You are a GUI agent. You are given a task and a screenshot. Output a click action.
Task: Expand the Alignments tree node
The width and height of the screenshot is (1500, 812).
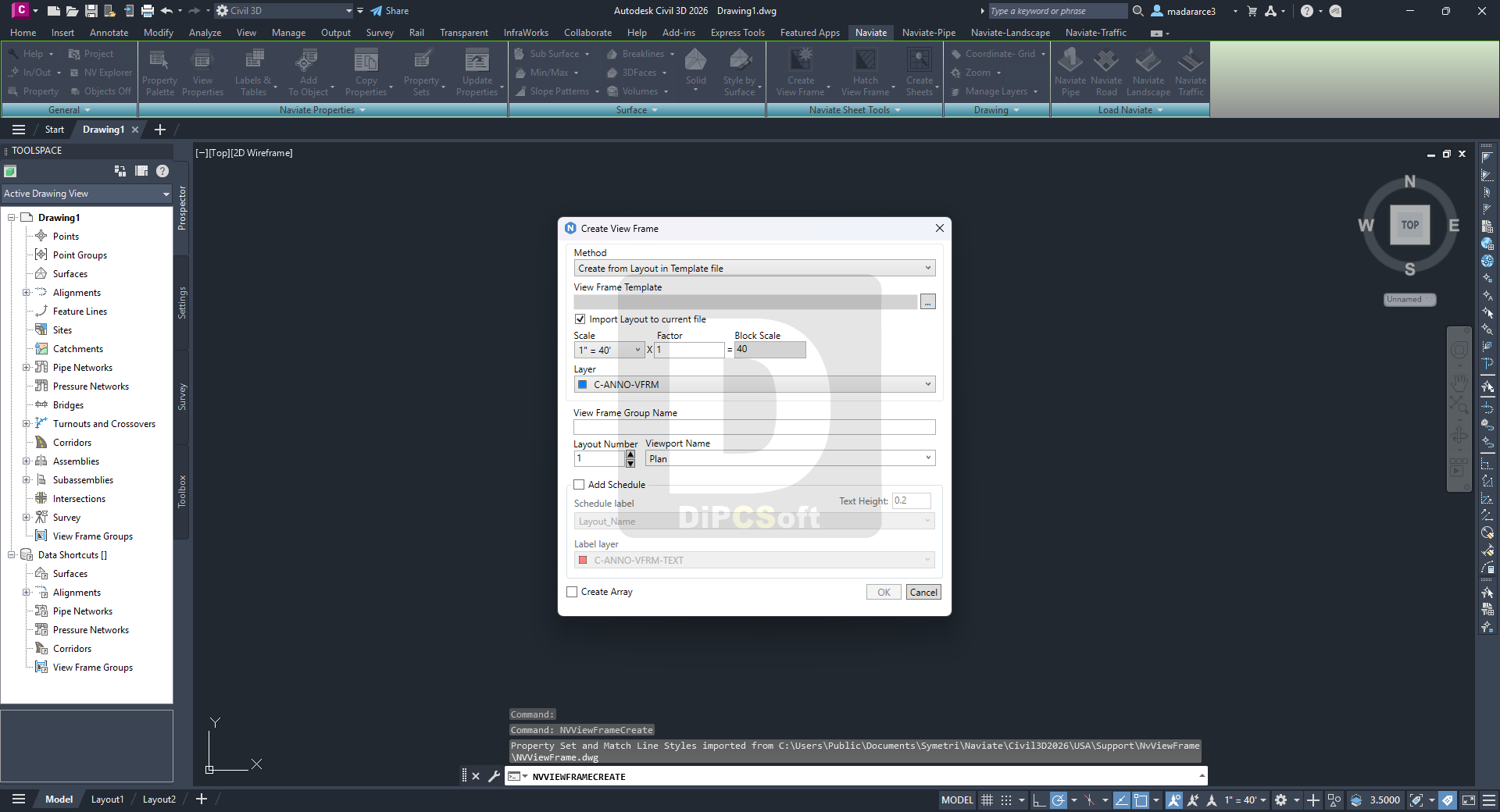(x=26, y=293)
